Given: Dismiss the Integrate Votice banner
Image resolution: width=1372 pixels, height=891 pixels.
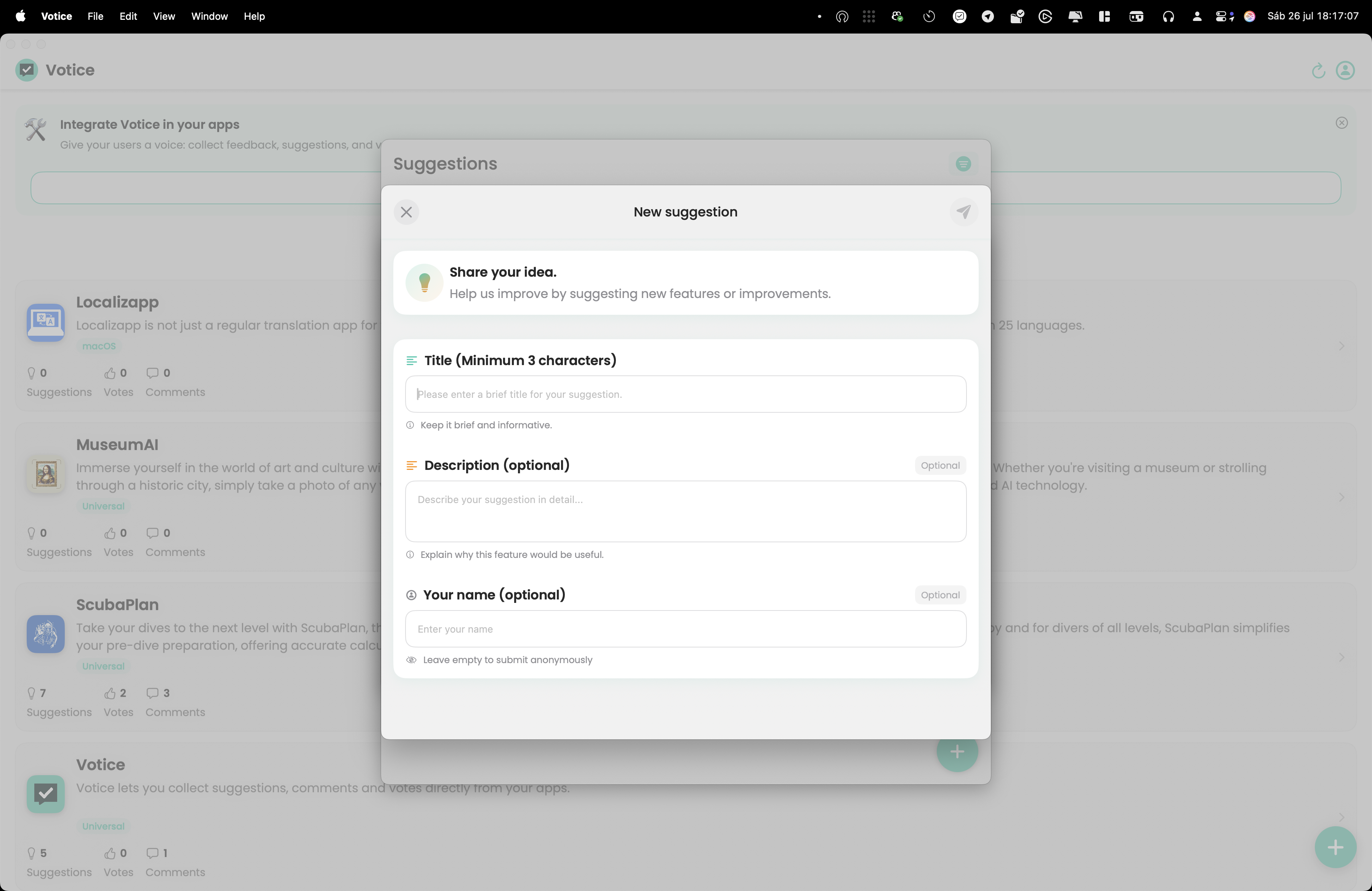Looking at the screenshot, I should tap(1342, 123).
